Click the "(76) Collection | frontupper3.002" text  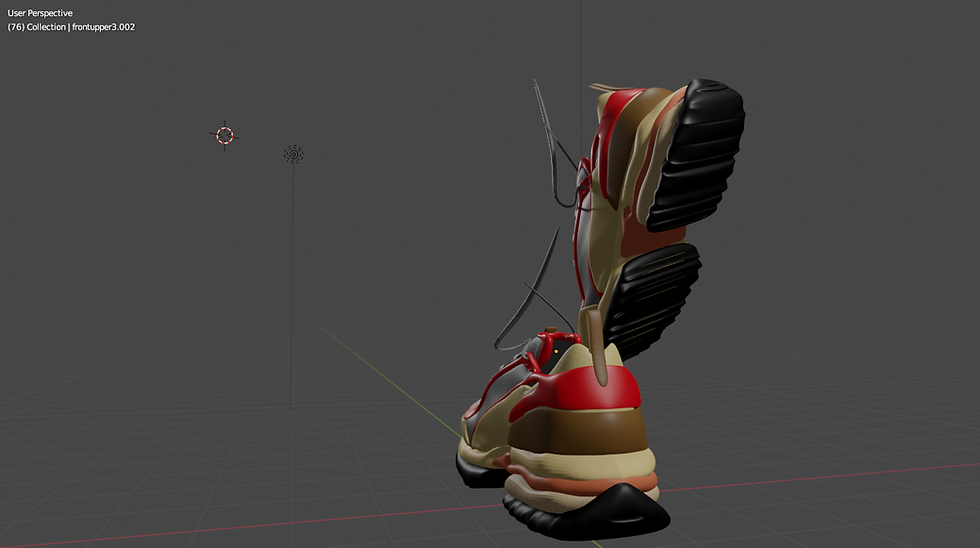[x=71, y=27]
